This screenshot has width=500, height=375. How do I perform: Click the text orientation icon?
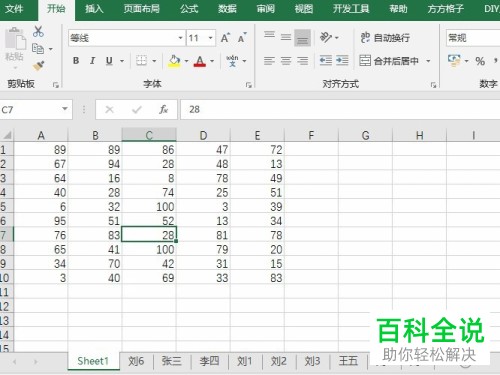[326, 37]
